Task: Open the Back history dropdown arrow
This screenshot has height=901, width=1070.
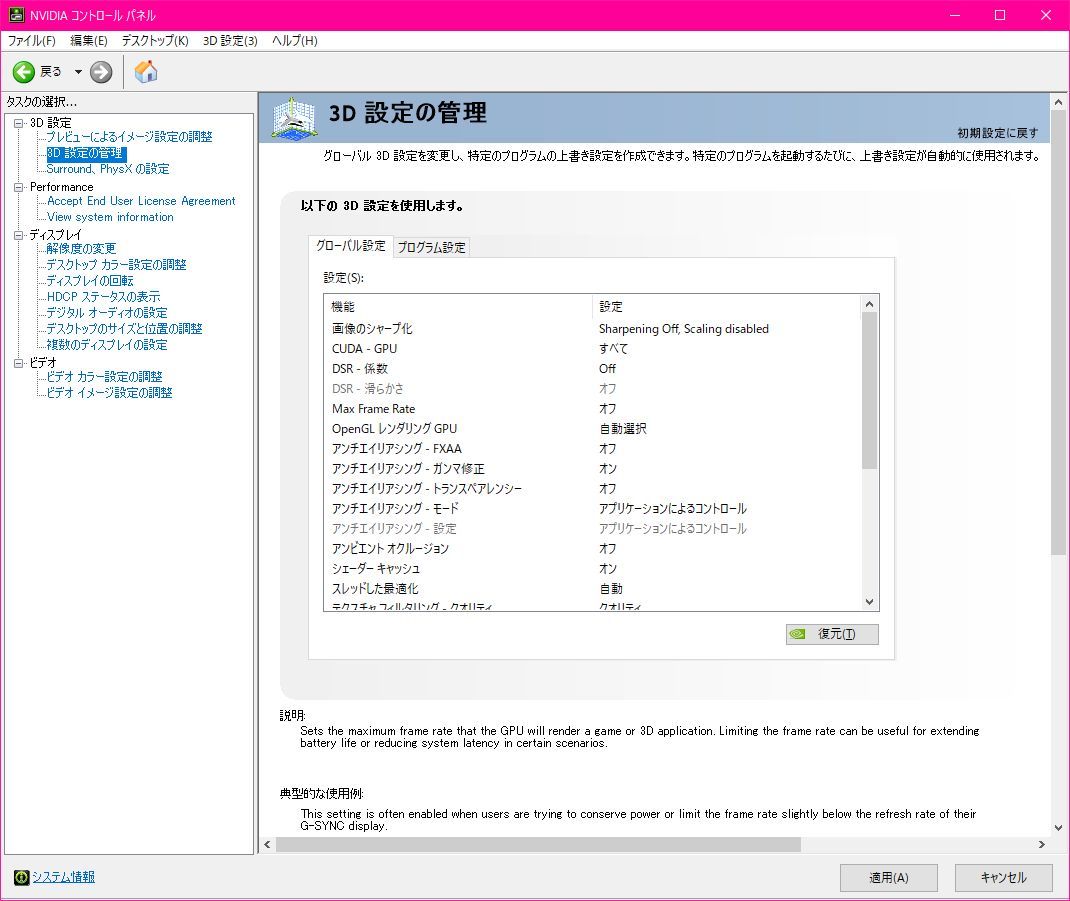Action: tap(78, 72)
